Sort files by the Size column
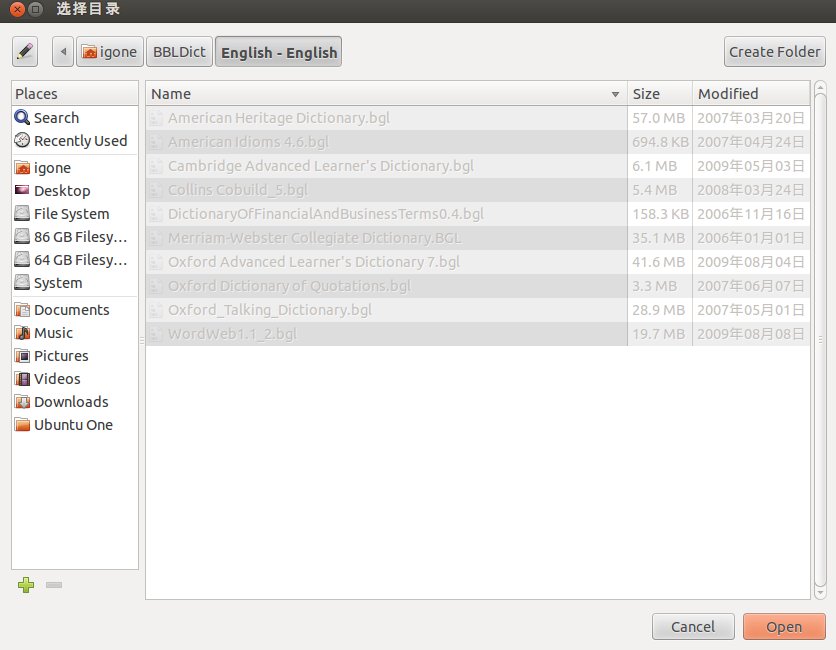 (660, 93)
